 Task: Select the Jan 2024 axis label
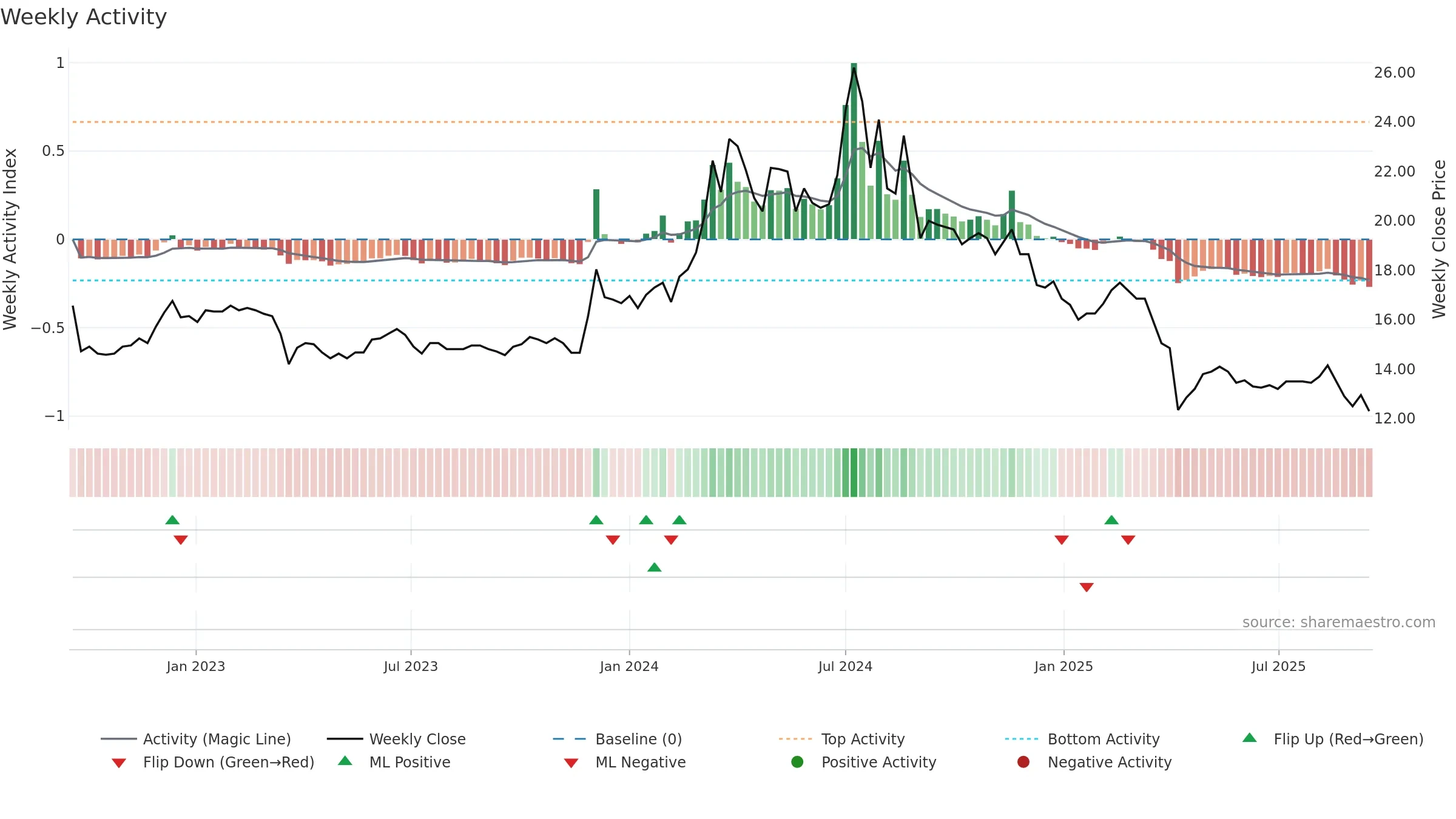point(629,666)
